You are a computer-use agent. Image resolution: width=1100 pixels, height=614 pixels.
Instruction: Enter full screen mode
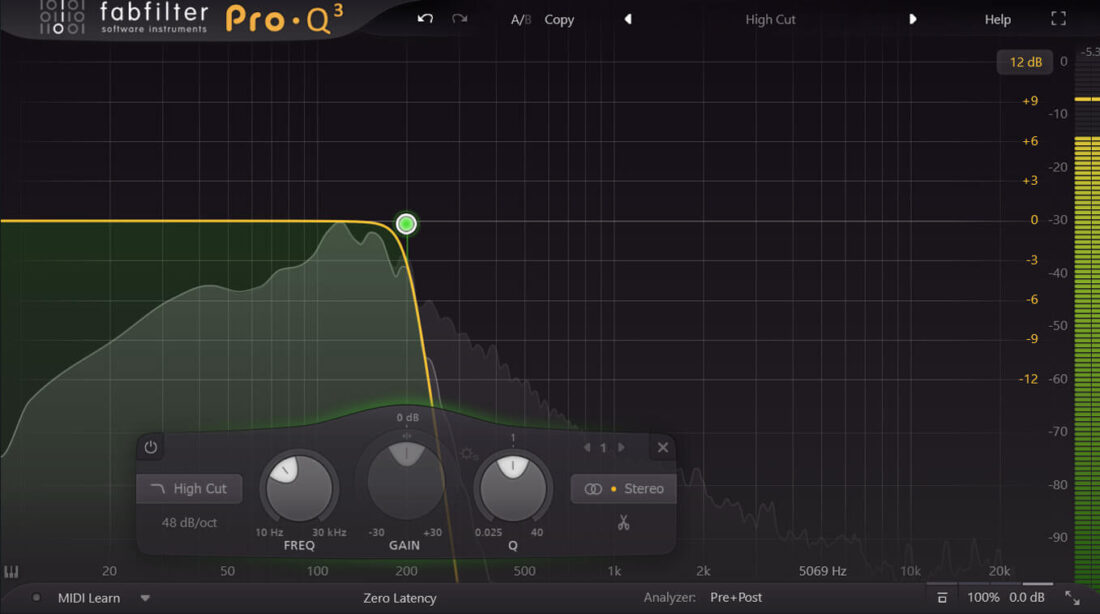tap(1059, 19)
